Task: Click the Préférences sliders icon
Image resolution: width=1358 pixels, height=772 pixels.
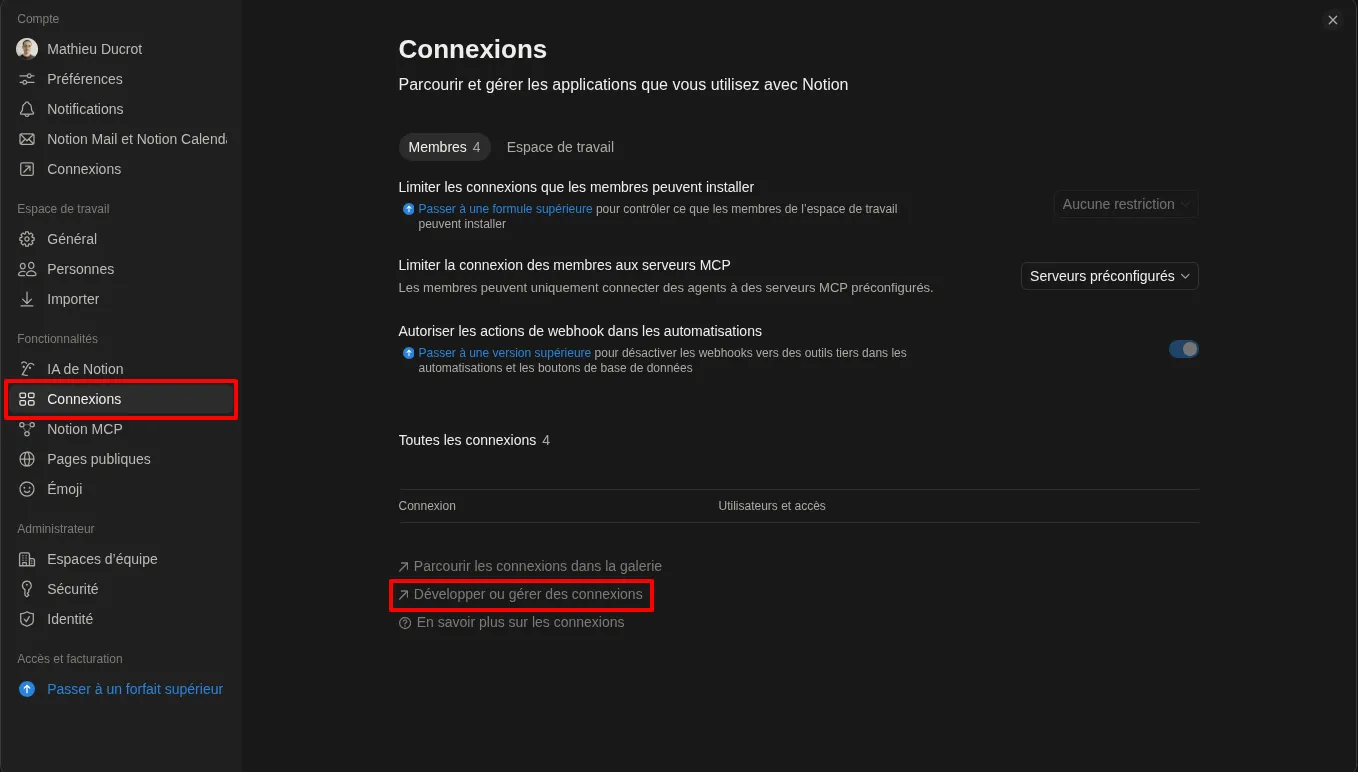Action: click(x=27, y=79)
